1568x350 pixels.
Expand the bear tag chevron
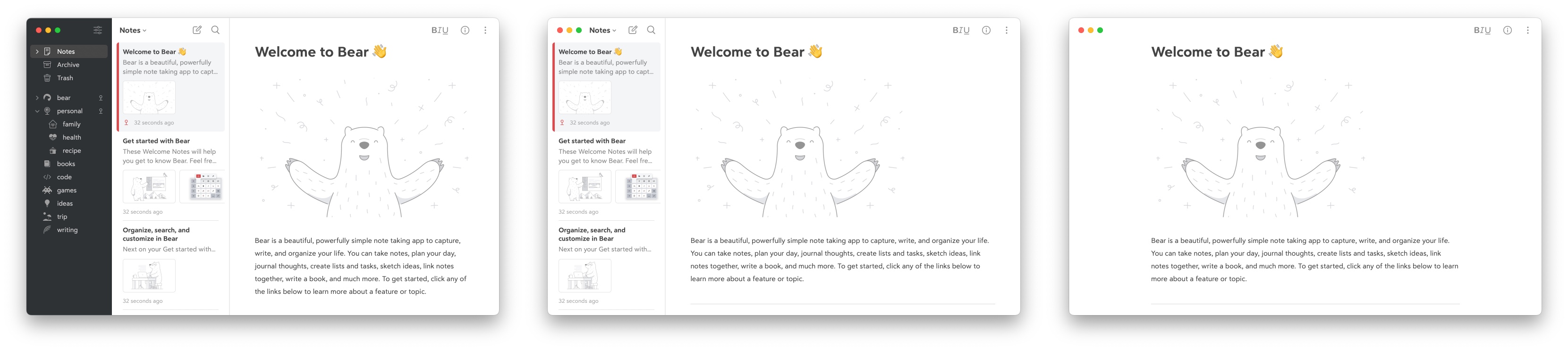click(37, 98)
